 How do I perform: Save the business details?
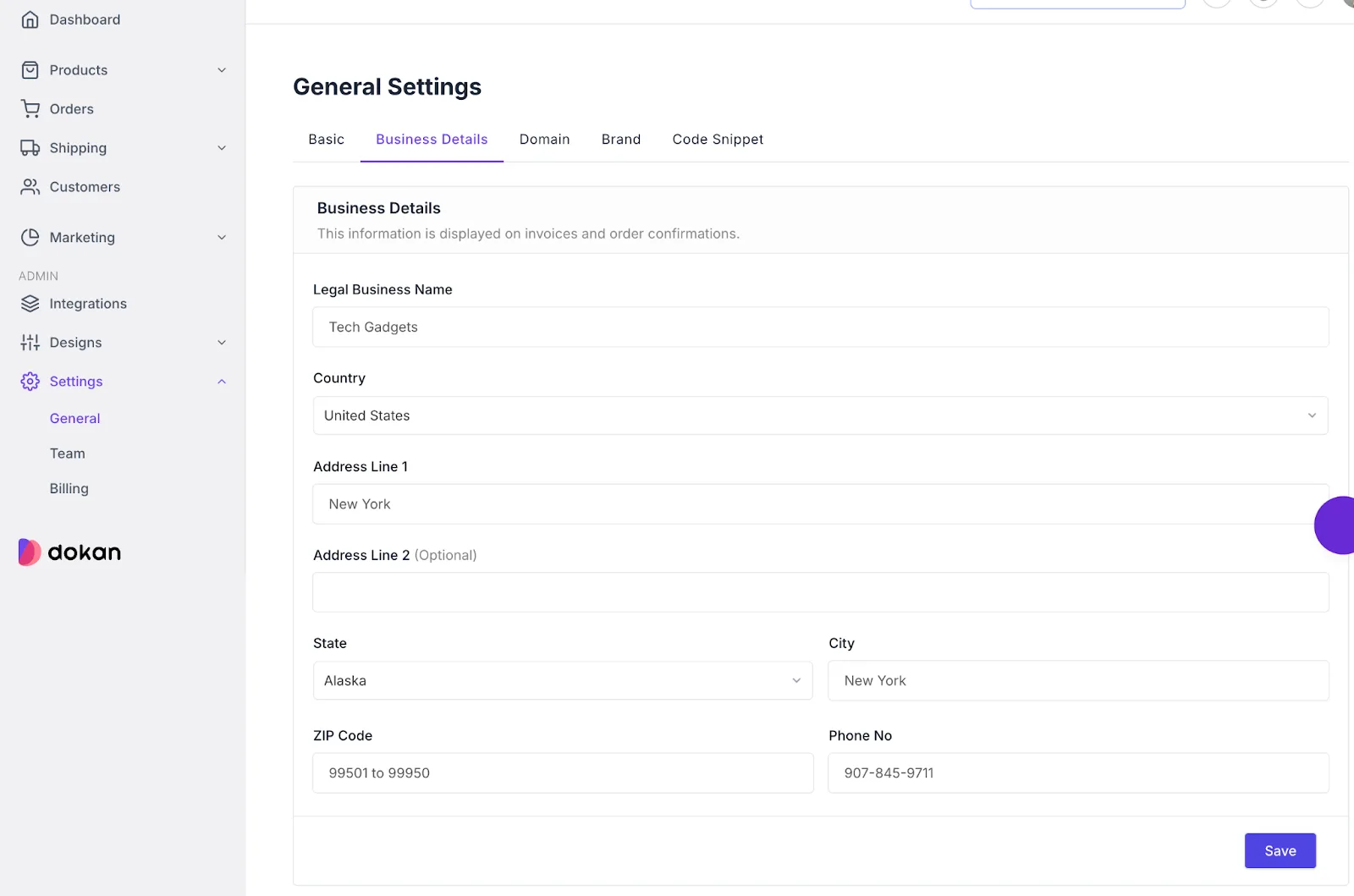(x=1280, y=851)
